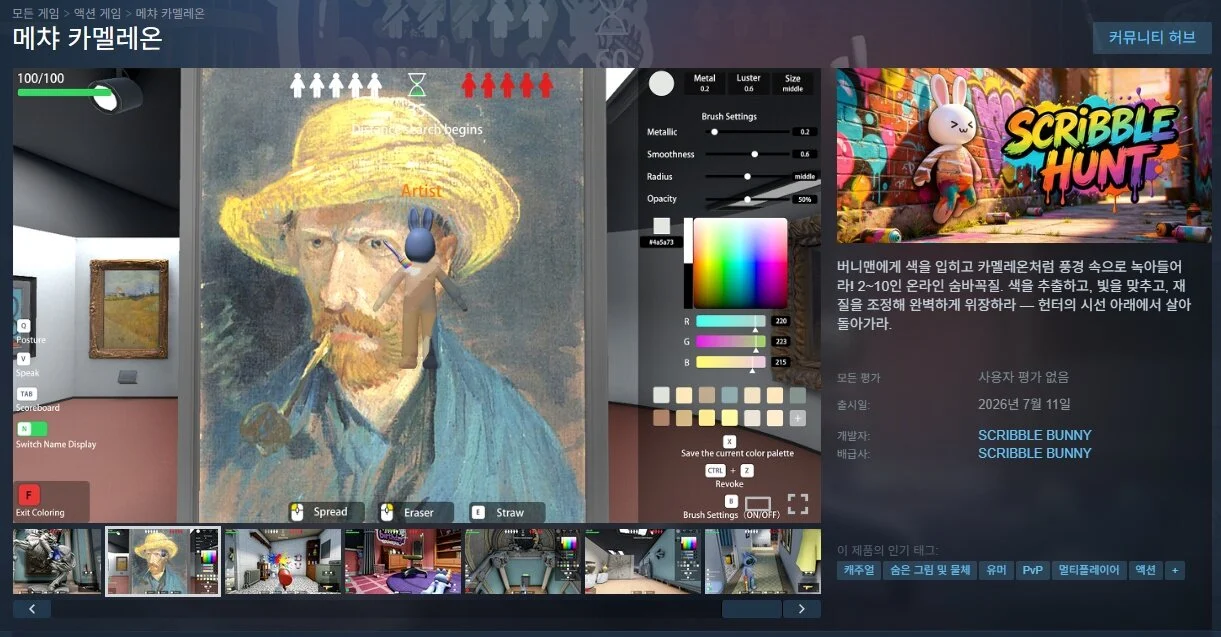Select the 캐주얼 tag
Viewport: 1221px width, 637px height.
[x=858, y=570]
